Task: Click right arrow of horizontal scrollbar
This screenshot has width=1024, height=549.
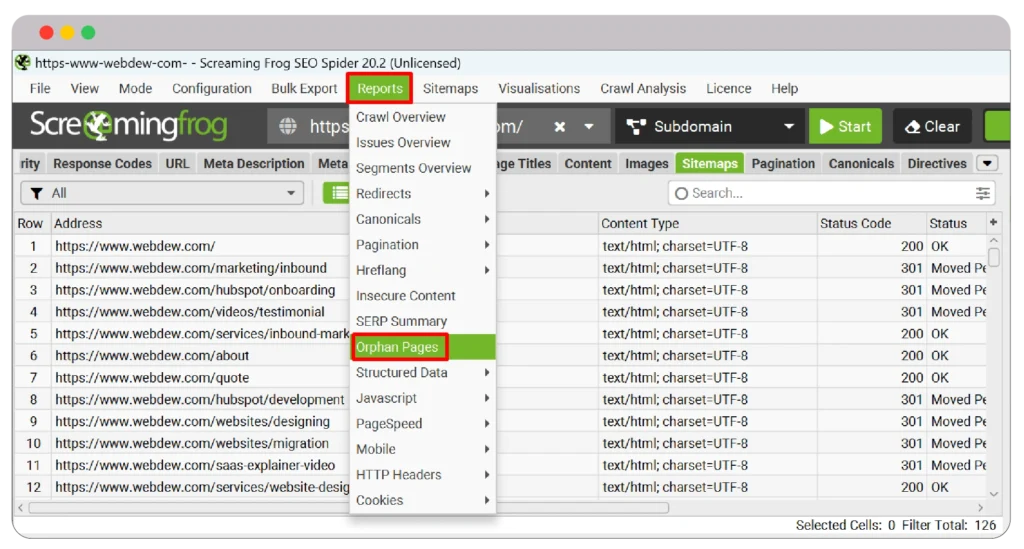Action: point(980,507)
